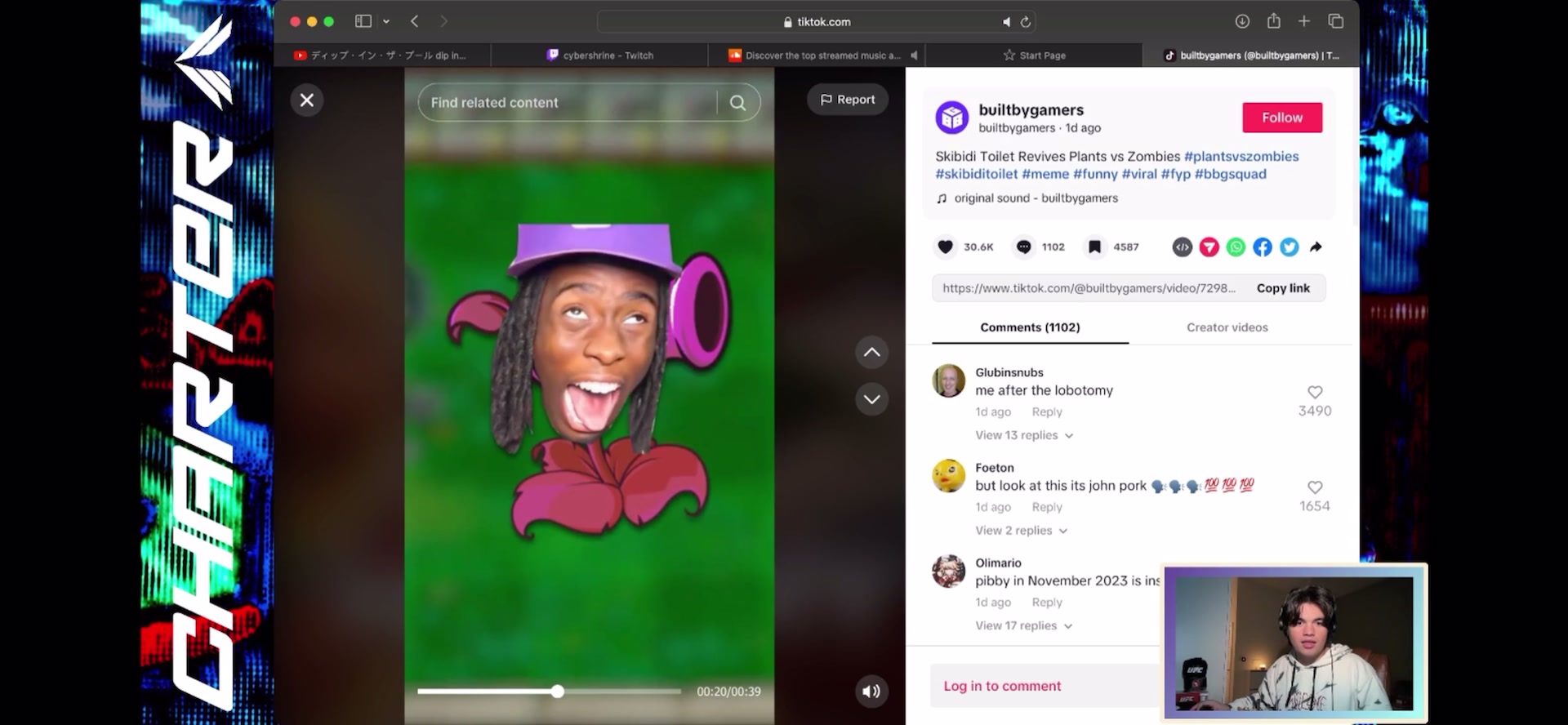Open Foeton's profile avatar
1568x725 pixels.
click(x=949, y=476)
